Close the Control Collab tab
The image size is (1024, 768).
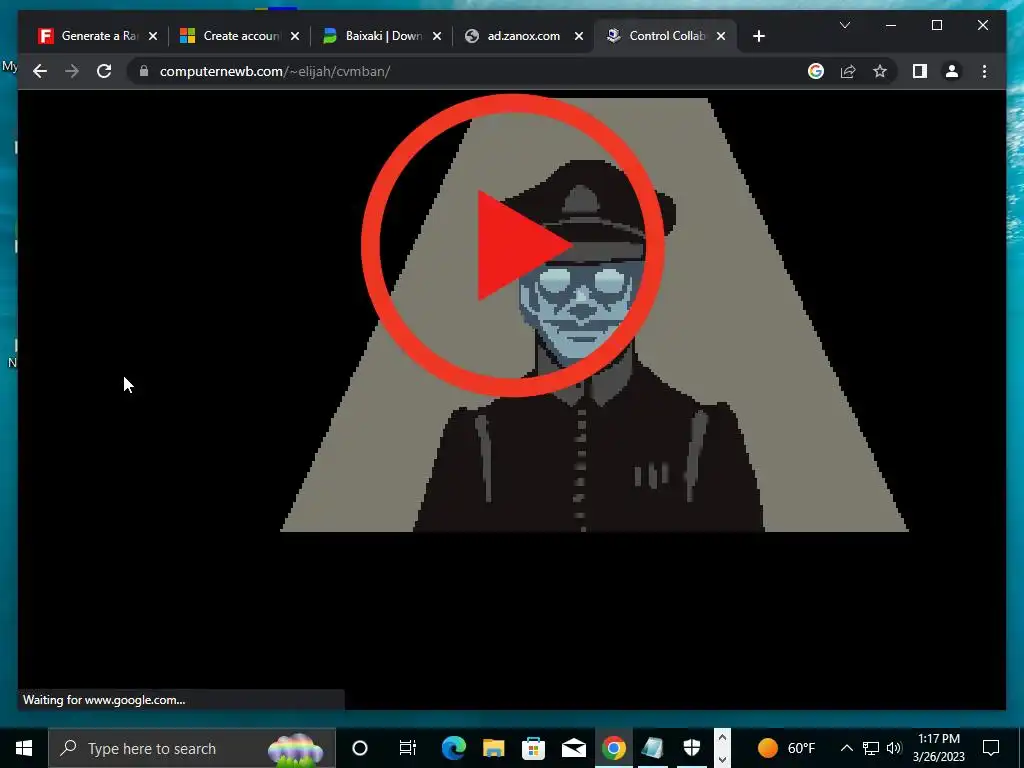coord(721,36)
